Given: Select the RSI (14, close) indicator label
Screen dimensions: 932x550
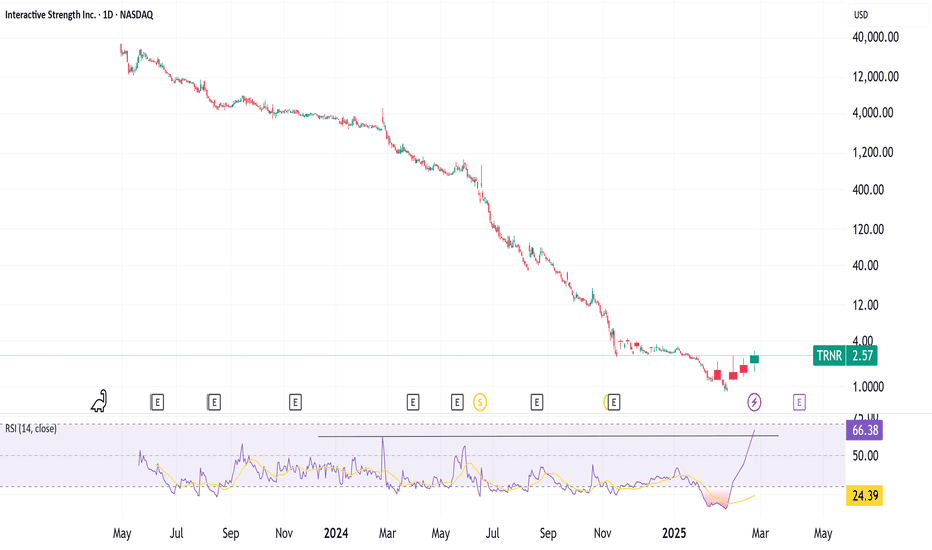Looking at the screenshot, I should [31, 428].
